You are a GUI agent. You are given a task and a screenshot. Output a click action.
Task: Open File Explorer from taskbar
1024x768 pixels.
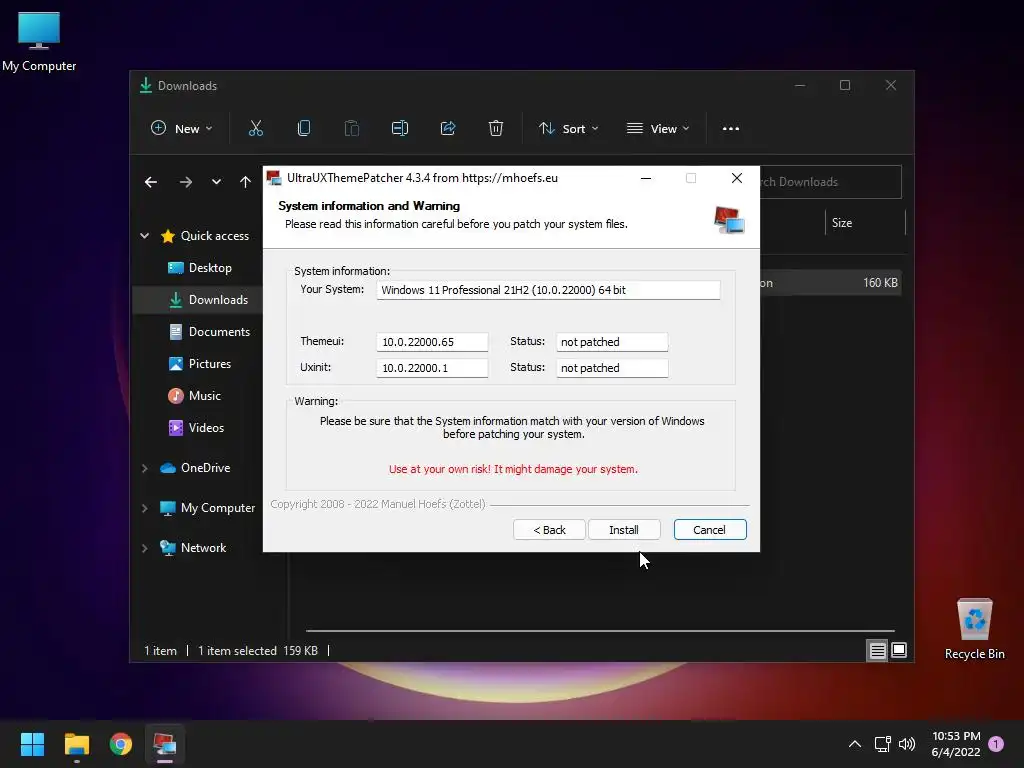[x=76, y=744]
